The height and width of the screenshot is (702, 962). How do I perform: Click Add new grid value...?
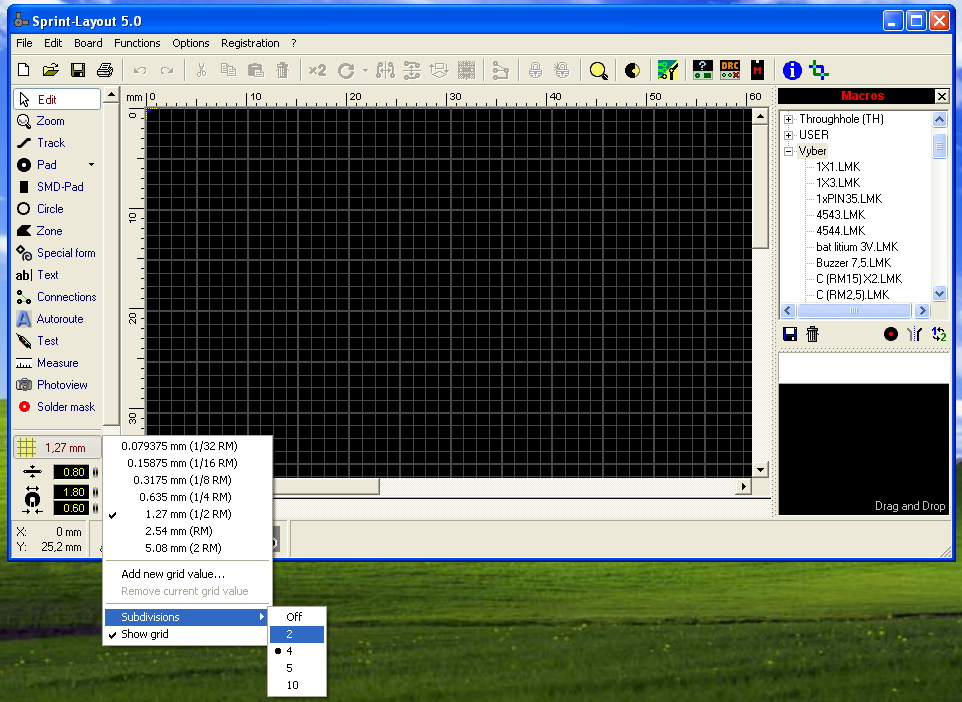[187, 574]
